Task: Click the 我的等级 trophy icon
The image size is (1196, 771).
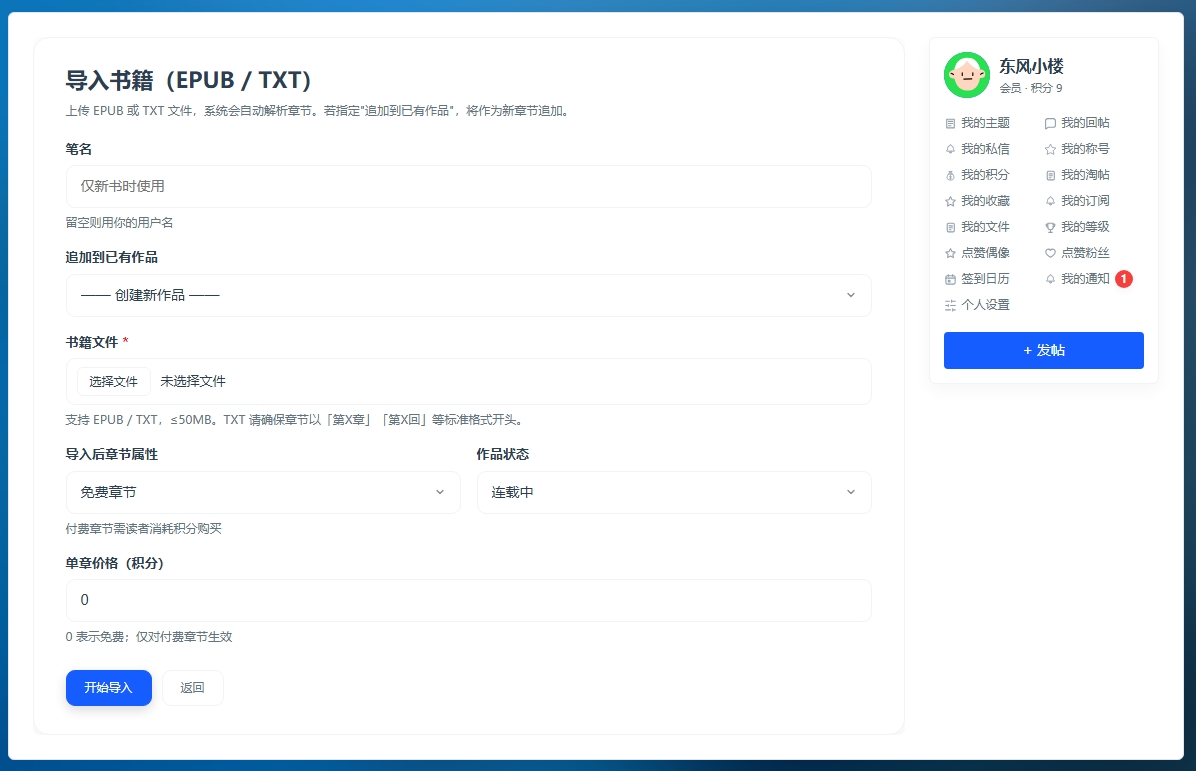Action: pyautogui.click(x=1050, y=227)
